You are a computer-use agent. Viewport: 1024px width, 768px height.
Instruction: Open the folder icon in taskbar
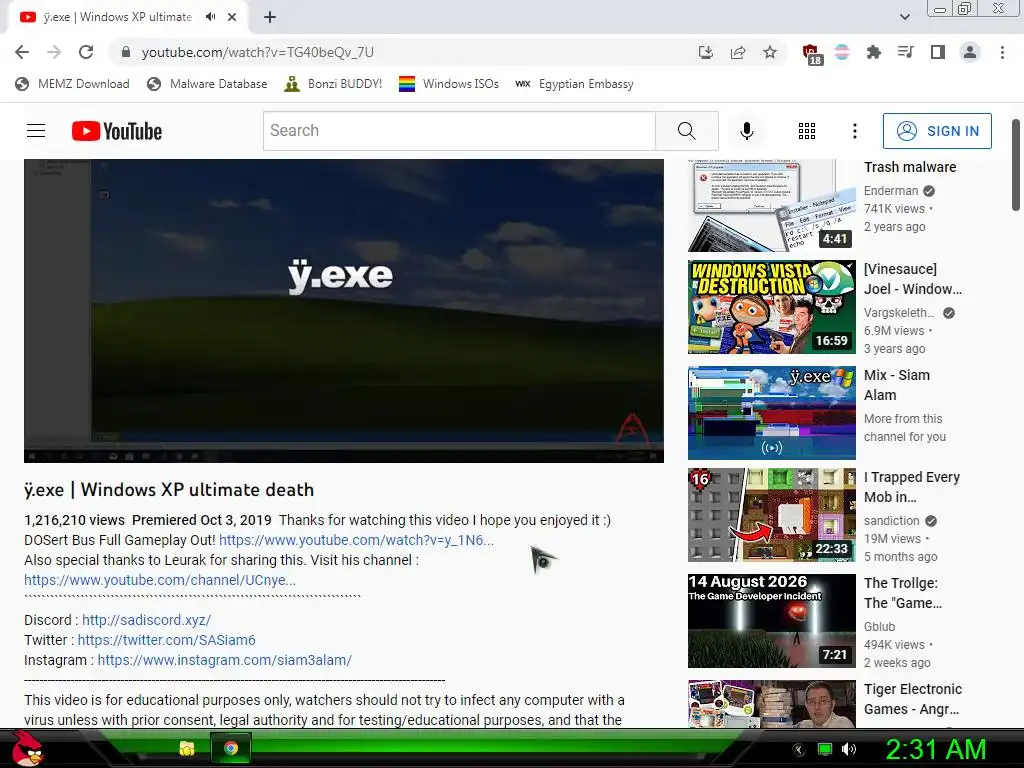coord(187,748)
